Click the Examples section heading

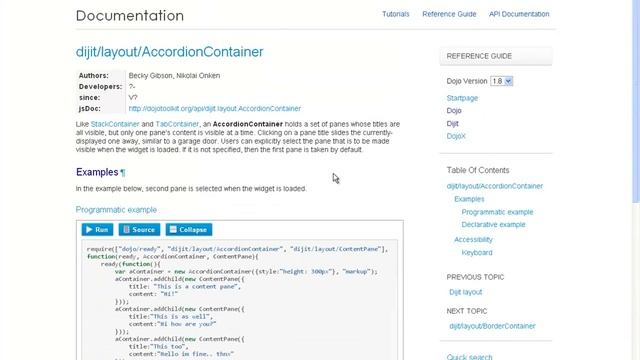click(x=97, y=172)
